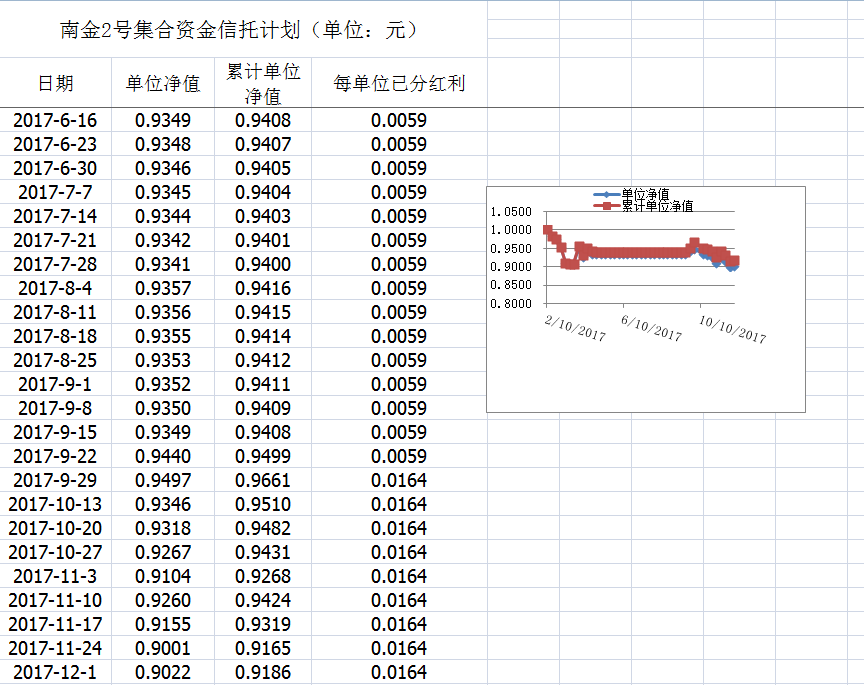Select the 1.0500 label on chart's vertical axis
Image resolution: width=864 pixels, height=685 pixels.
(512, 212)
